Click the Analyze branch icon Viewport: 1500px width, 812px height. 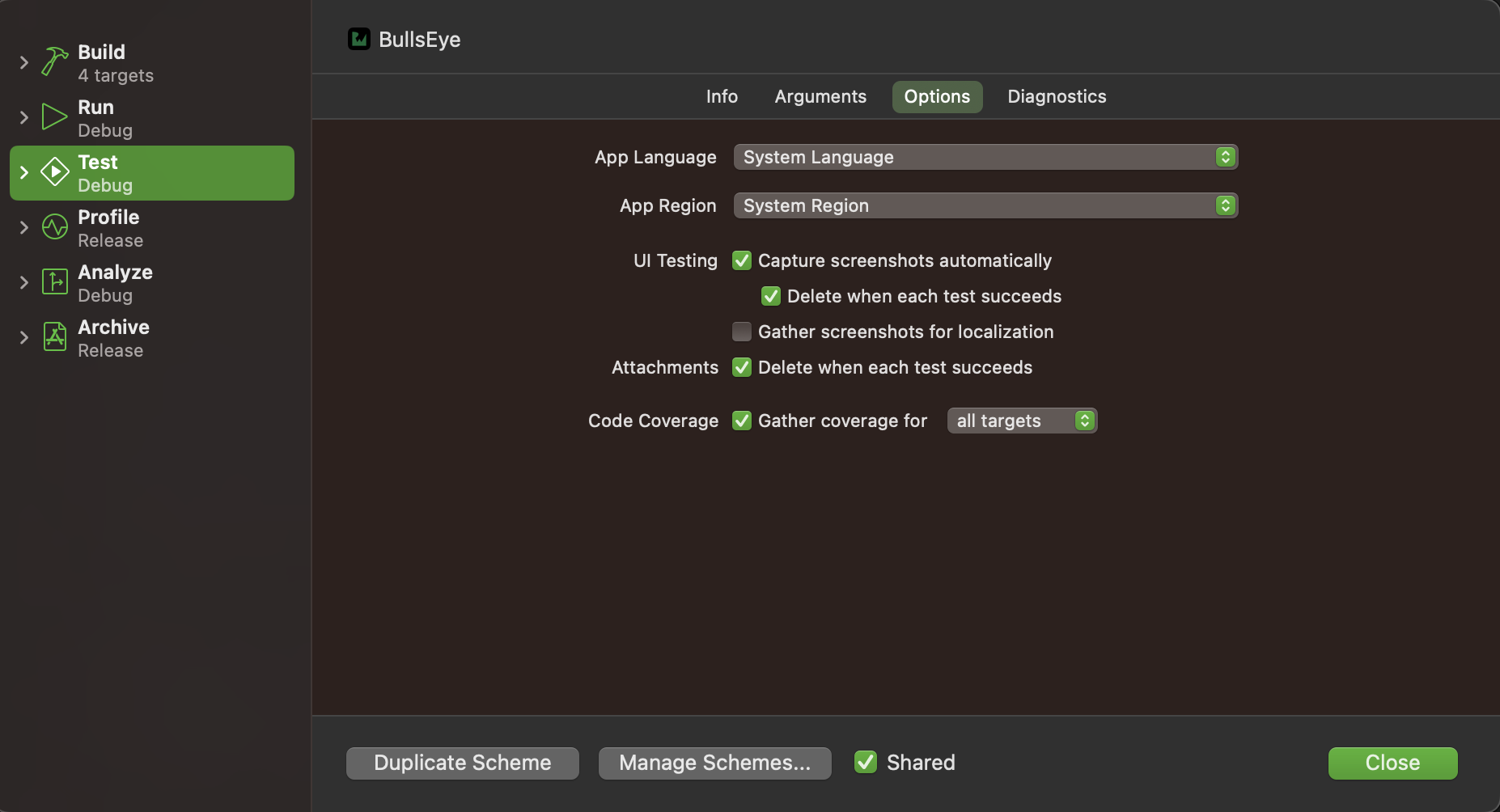point(54,282)
